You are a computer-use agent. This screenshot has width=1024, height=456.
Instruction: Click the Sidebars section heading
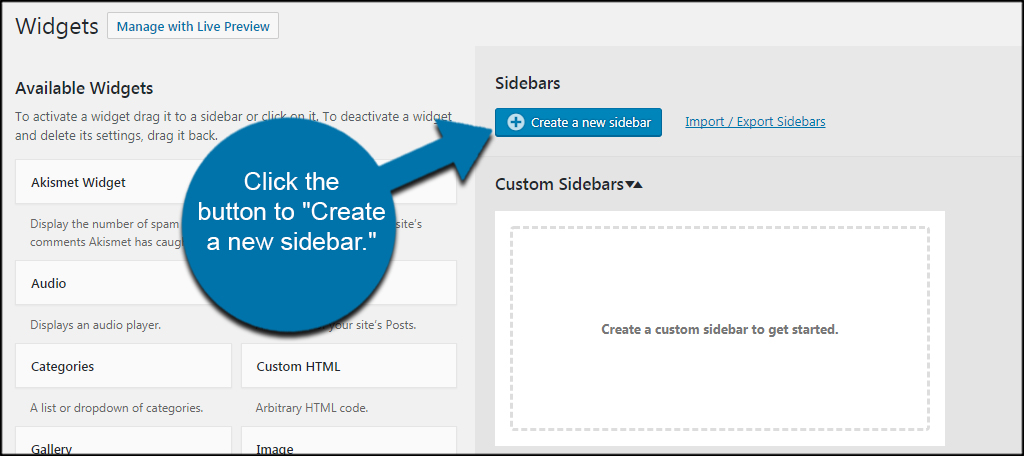coord(528,83)
